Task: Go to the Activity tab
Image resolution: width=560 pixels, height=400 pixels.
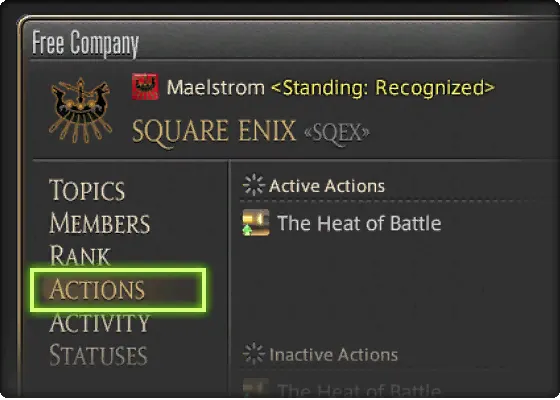Action: (99, 322)
